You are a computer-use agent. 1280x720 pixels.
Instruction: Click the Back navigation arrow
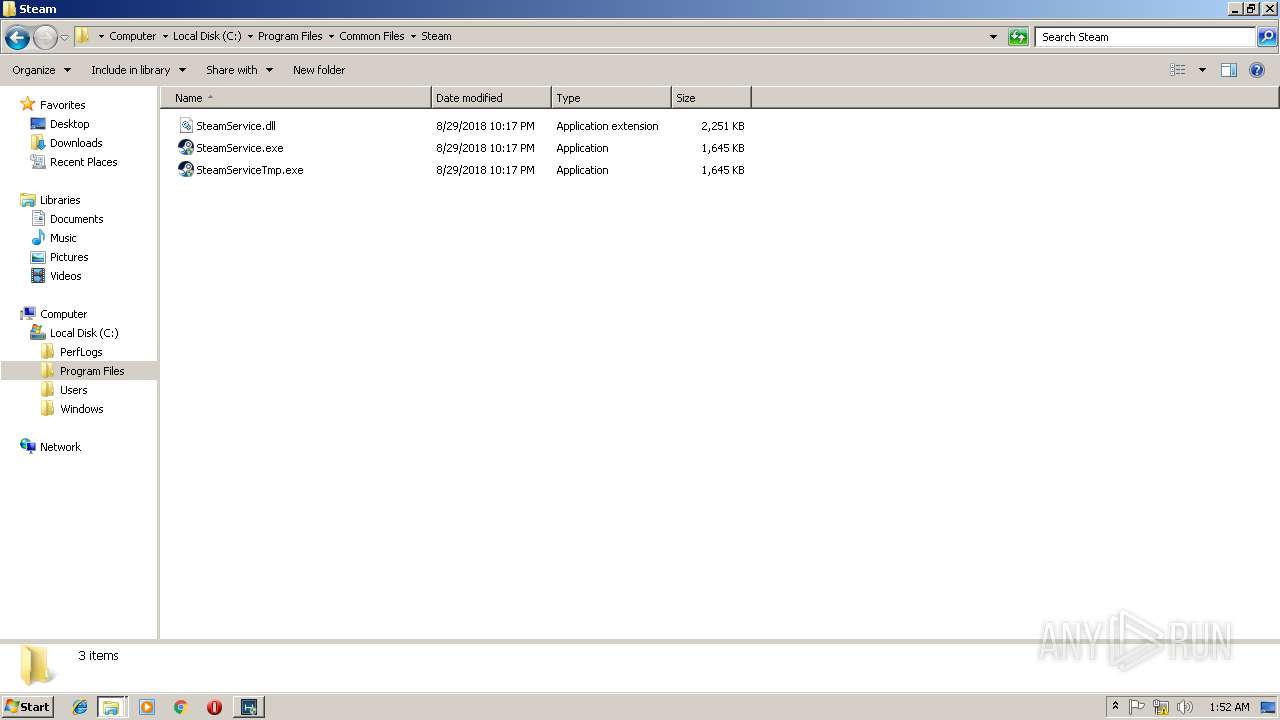(x=17, y=38)
